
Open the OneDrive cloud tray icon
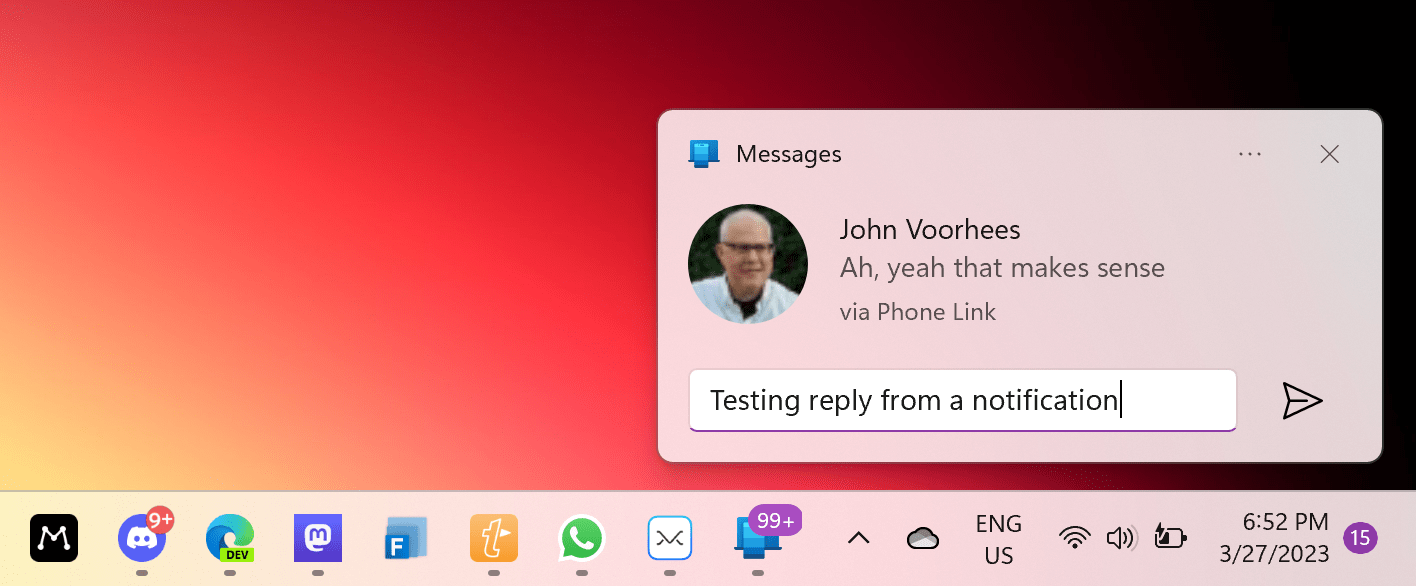(922, 538)
